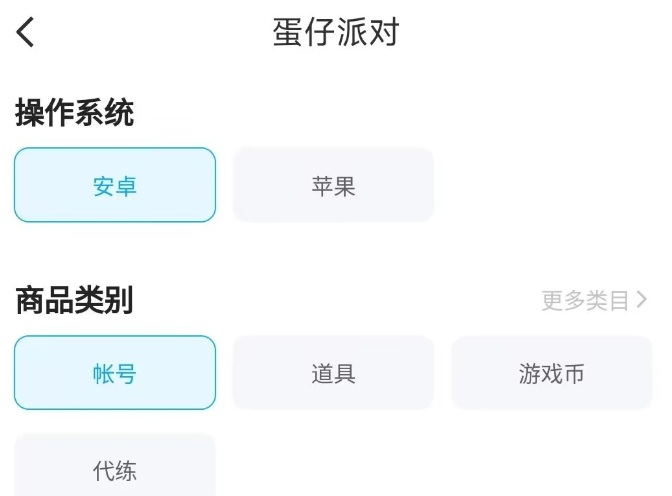The width and height of the screenshot is (672, 496).
Task: Select the 帐号 product category
Action: 115,373
